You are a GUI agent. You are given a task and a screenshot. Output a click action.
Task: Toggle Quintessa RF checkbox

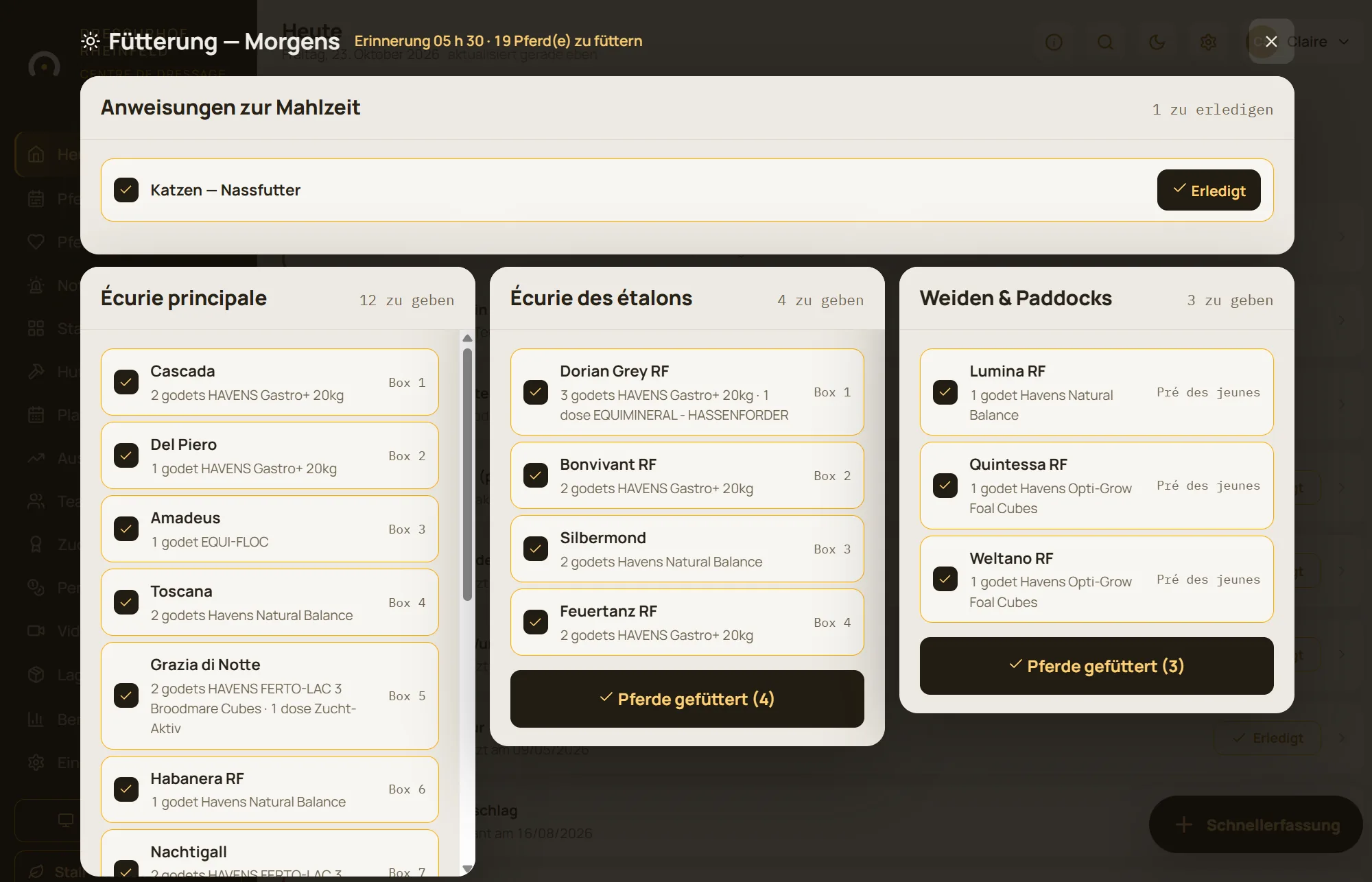click(x=945, y=486)
